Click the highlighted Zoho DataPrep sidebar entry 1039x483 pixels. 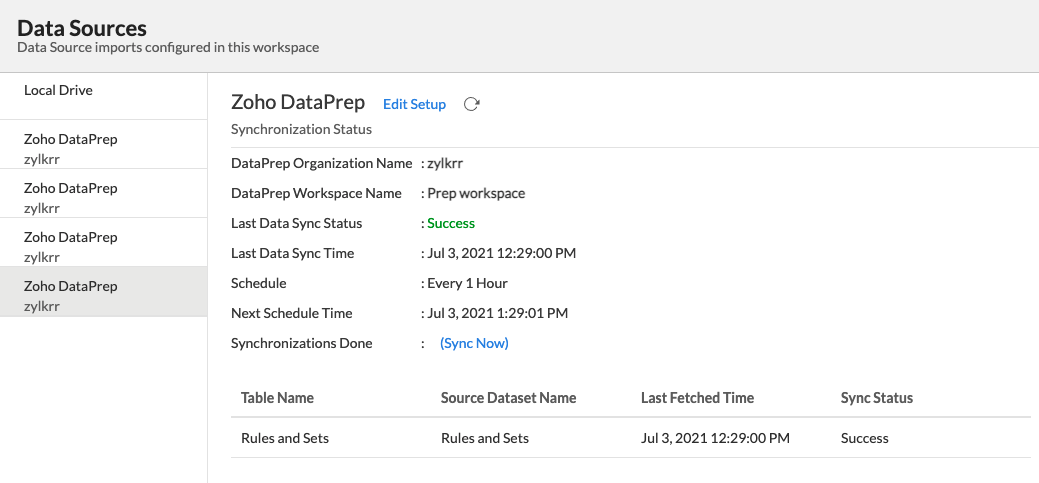(x=70, y=294)
